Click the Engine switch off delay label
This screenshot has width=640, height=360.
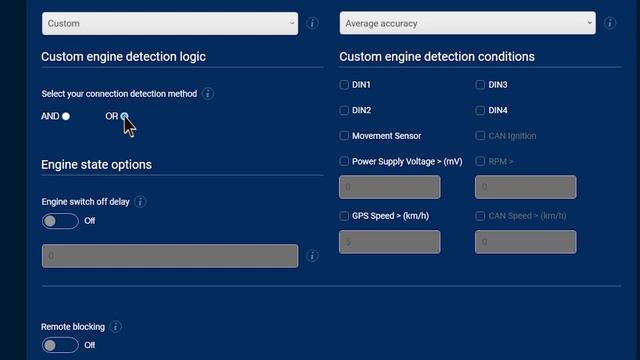(x=85, y=202)
